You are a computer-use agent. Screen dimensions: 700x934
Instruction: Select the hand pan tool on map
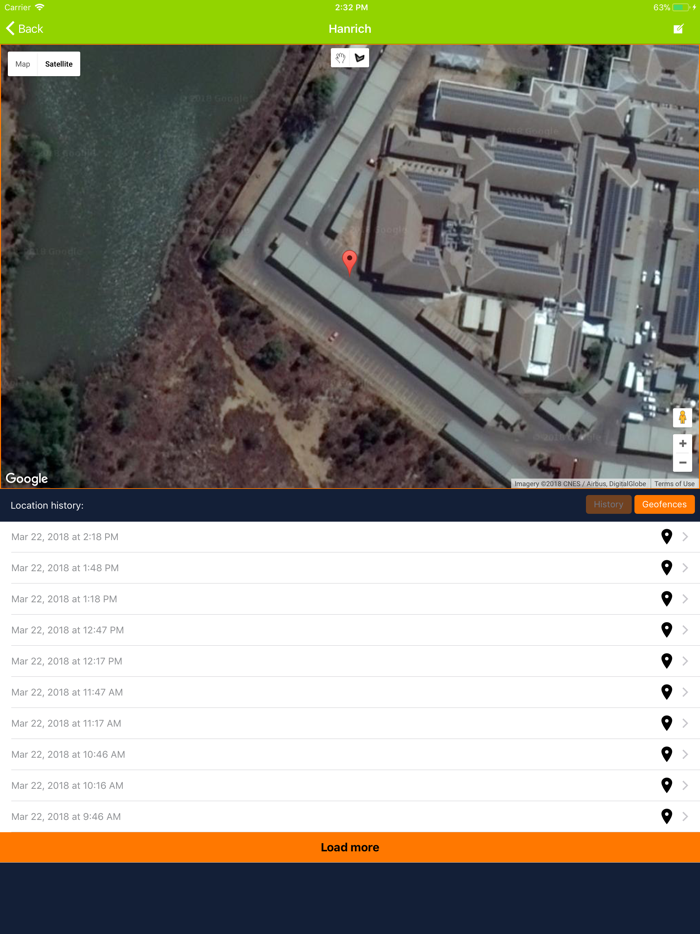click(x=341, y=58)
